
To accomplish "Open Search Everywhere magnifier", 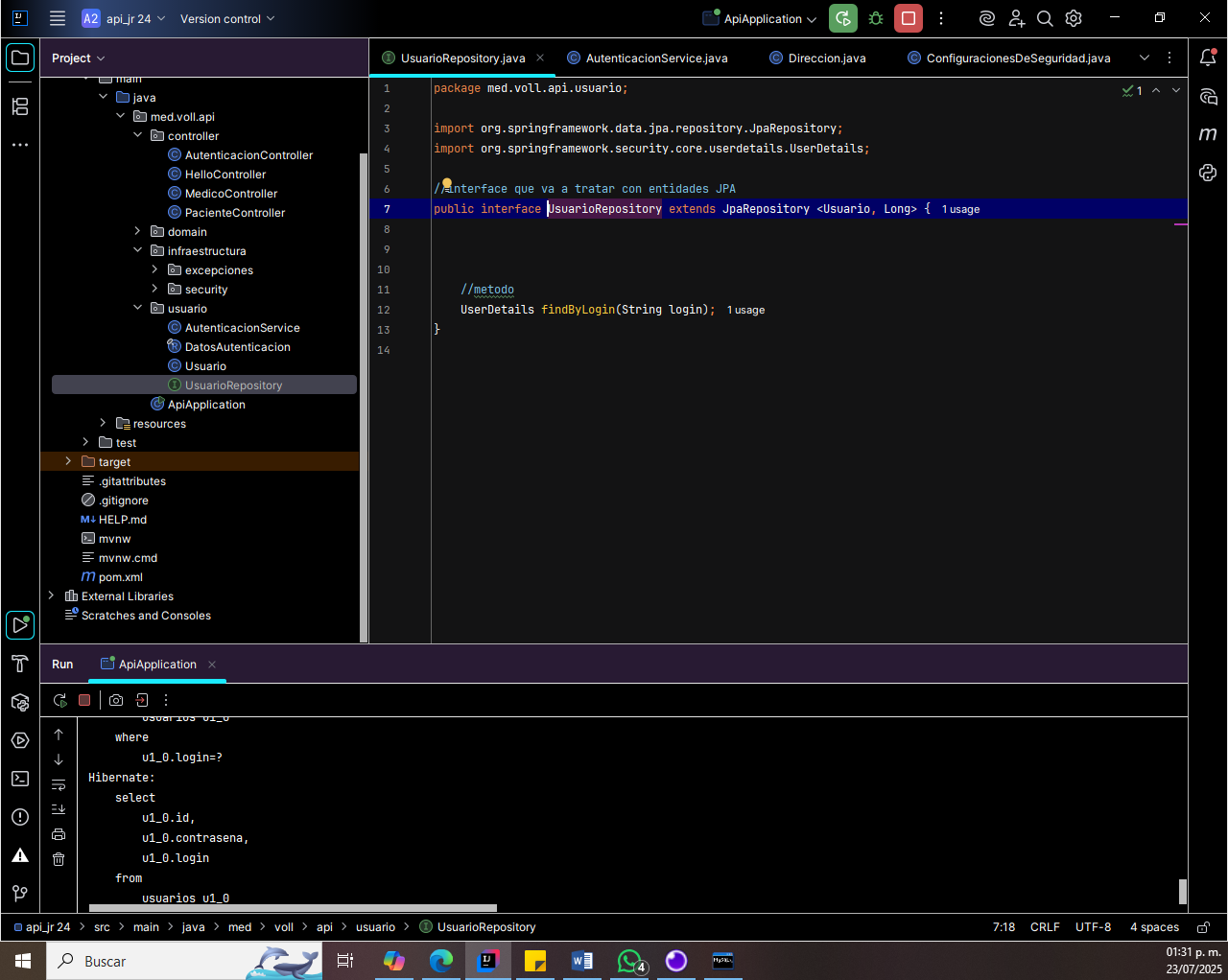I will click(1045, 18).
